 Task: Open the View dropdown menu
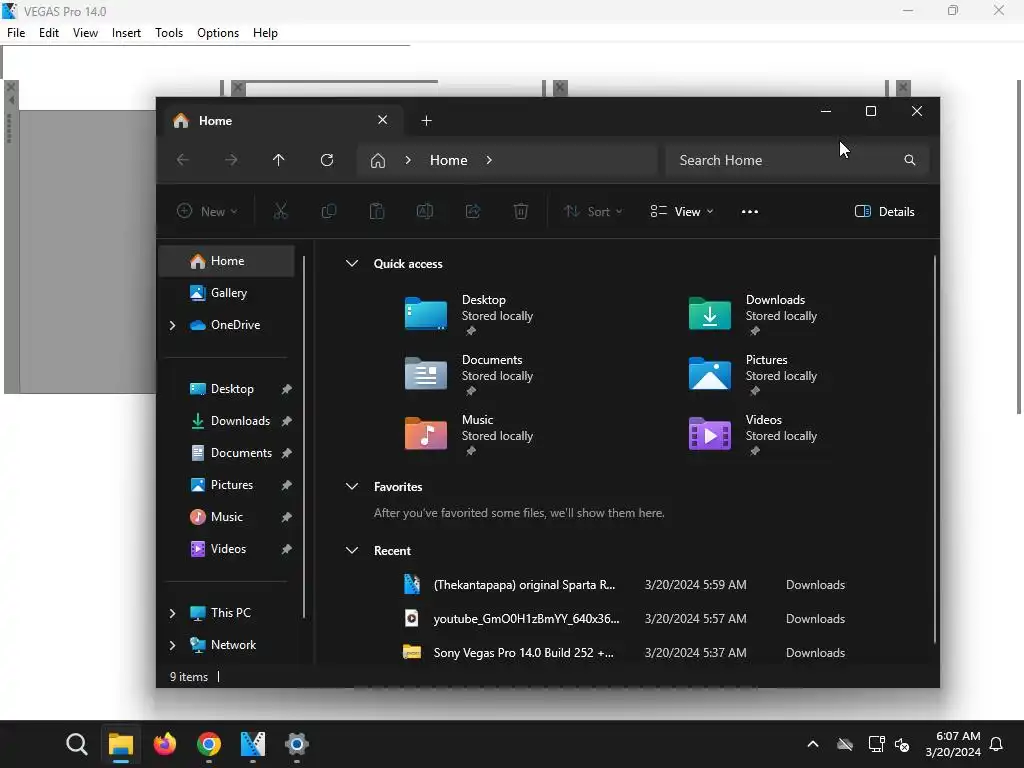click(x=682, y=212)
